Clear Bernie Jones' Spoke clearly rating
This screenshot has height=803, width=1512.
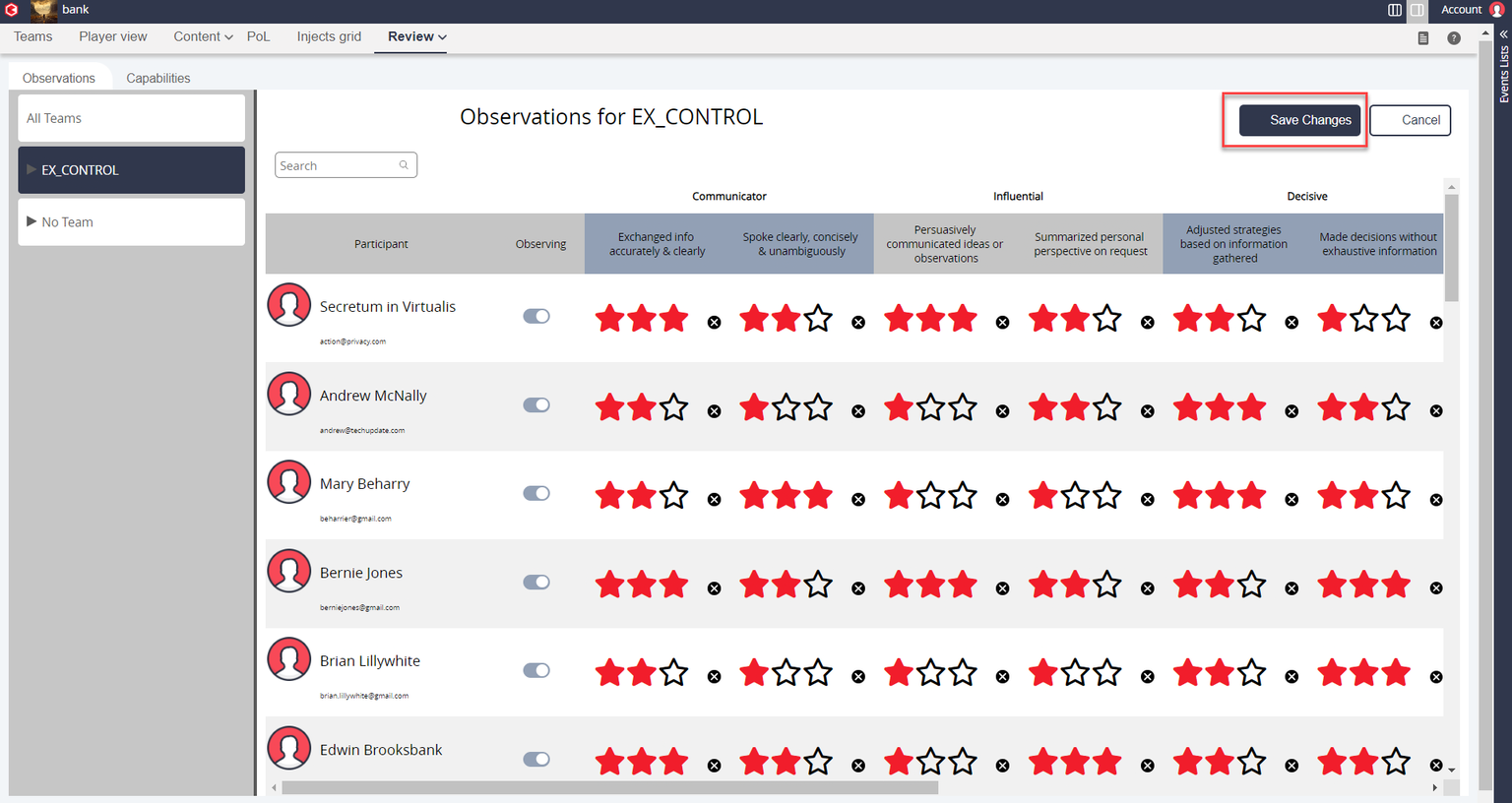point(858,588)
